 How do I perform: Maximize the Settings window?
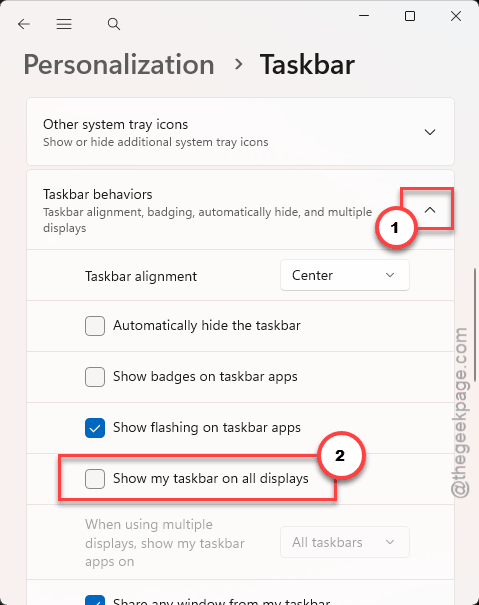(x=410, y=16)
